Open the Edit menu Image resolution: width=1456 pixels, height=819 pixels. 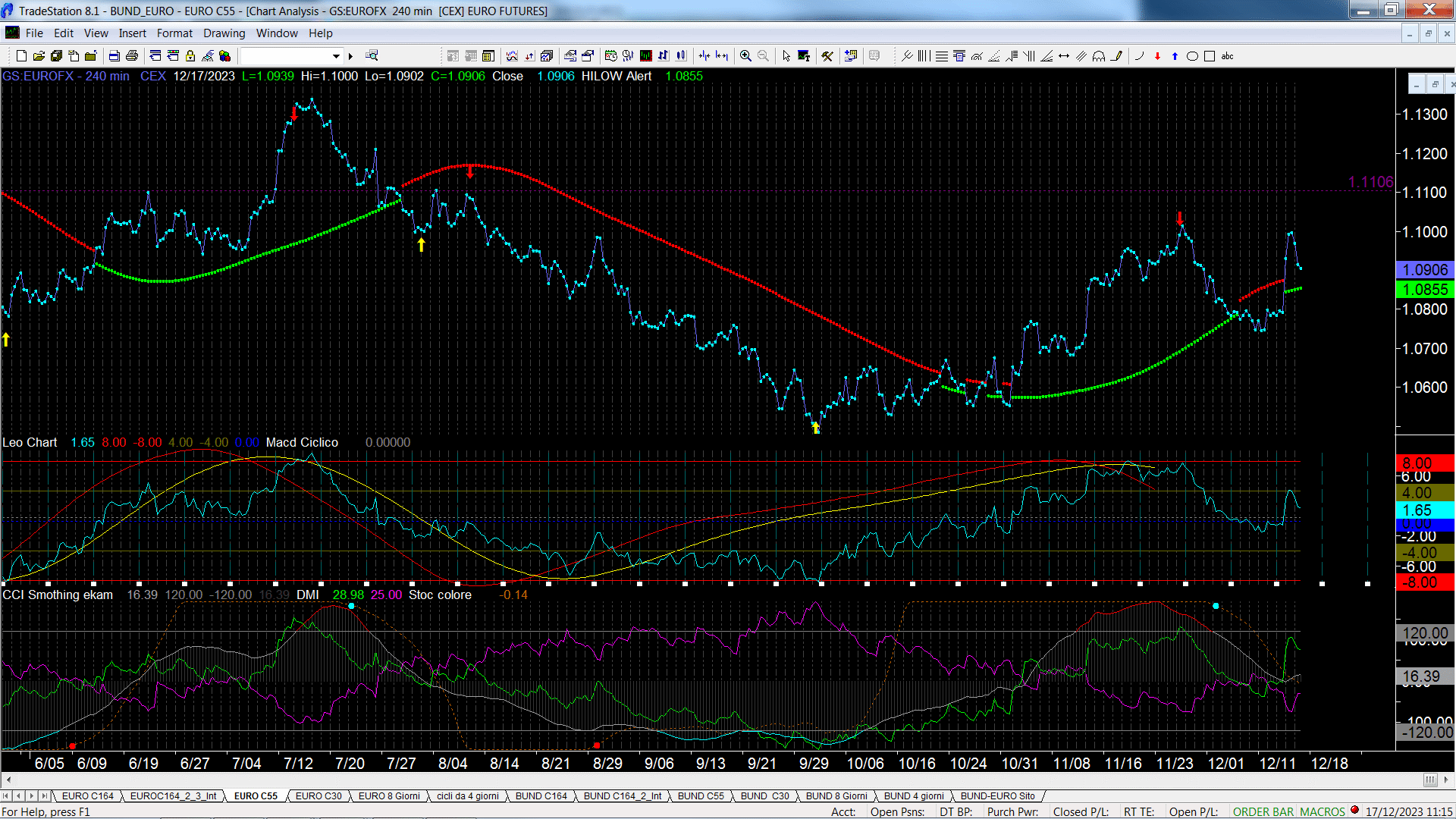click(64, 33)
